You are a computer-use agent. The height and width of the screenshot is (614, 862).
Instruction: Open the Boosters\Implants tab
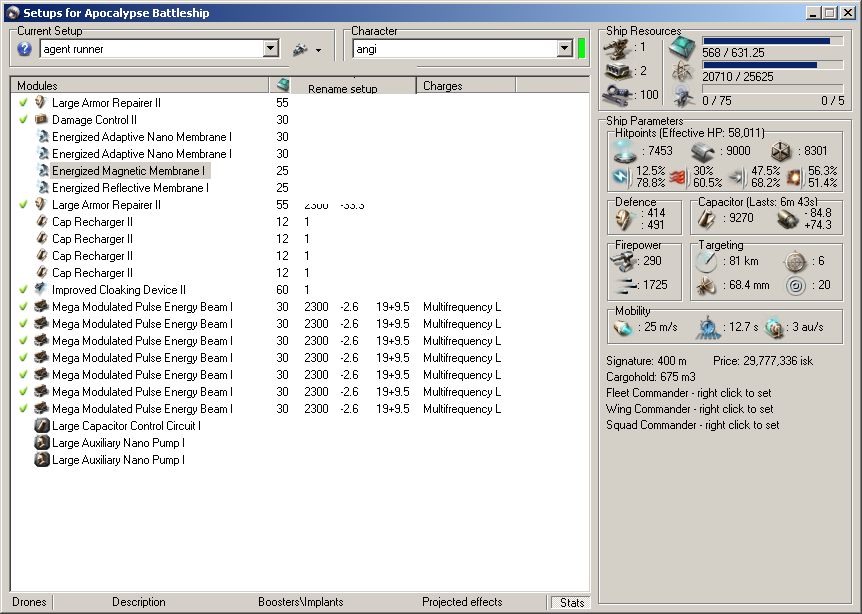tap(300, 602)
